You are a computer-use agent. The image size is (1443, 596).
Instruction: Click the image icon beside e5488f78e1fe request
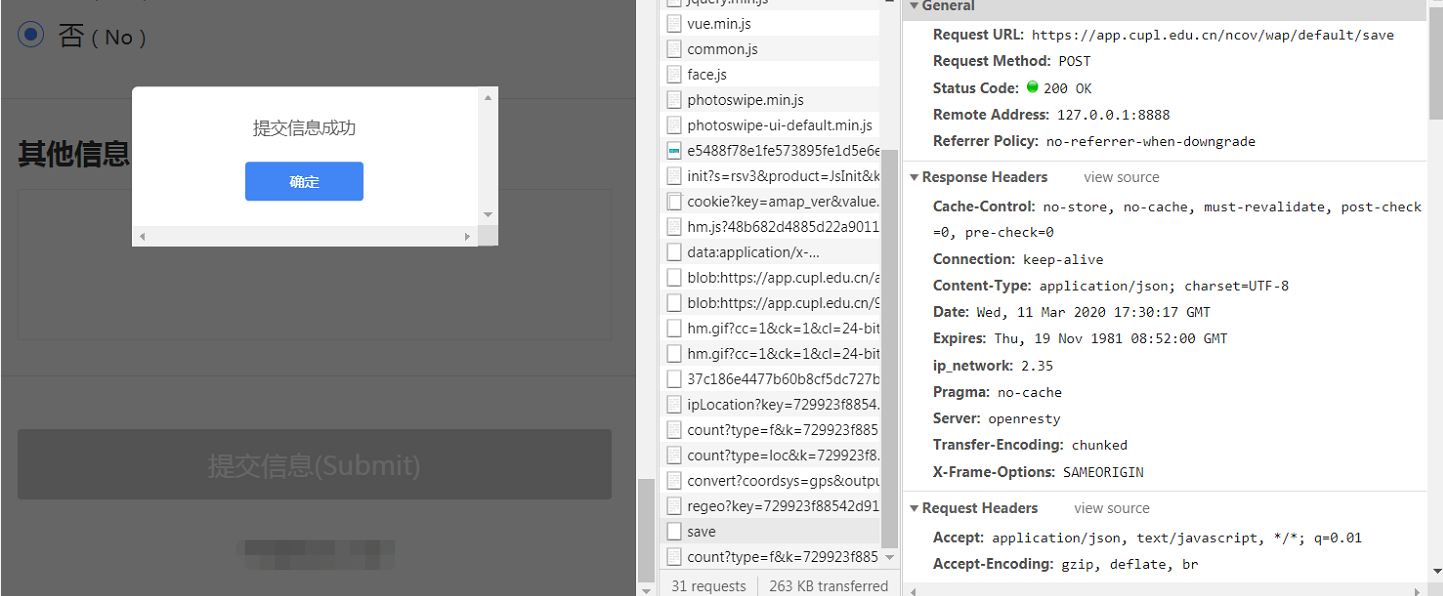pyautogui.click(x=675, y=151)
